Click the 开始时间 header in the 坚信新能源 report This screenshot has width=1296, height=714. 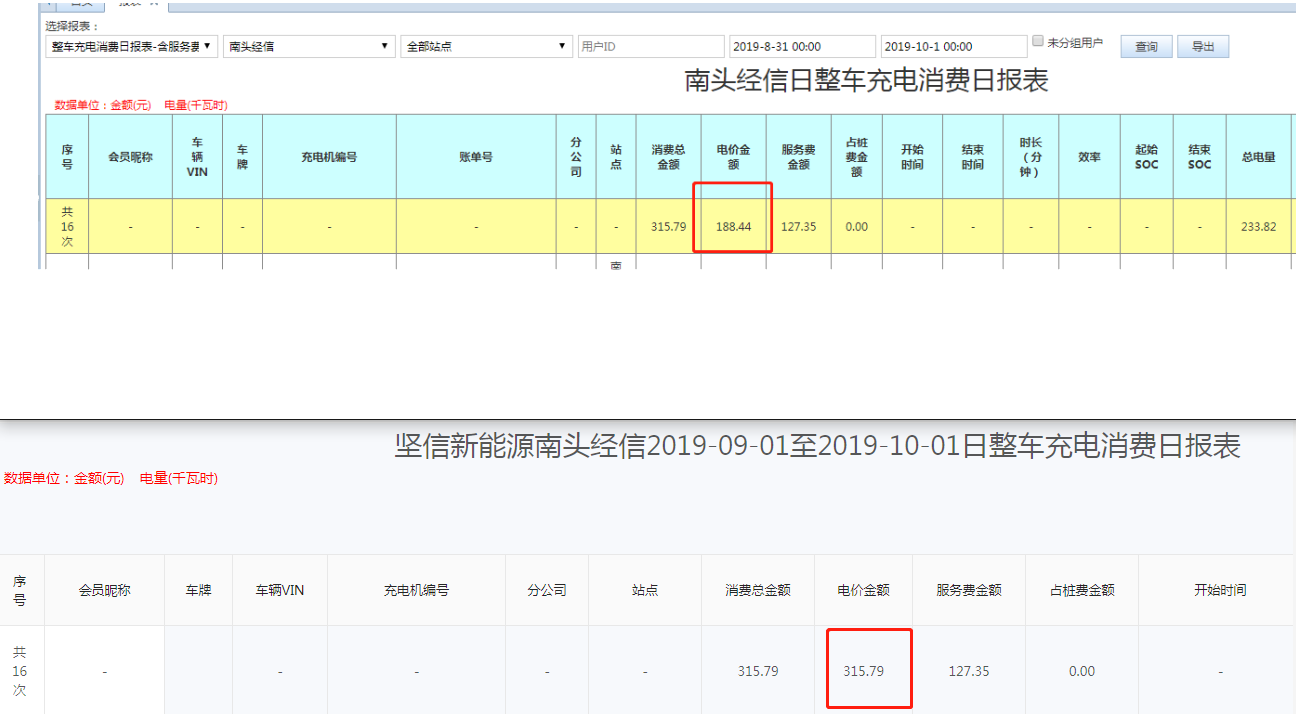pyautogui.click(x=1220, y=590)
